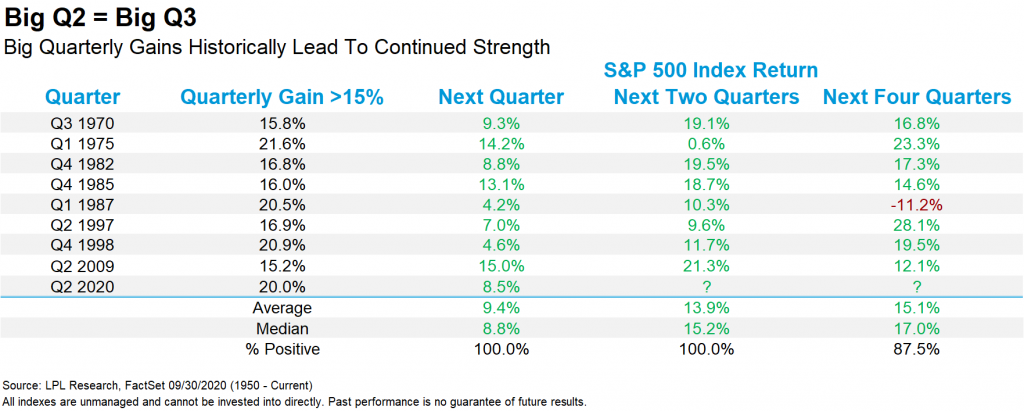Viewport: 1024px width, 411px height.
Task: Click the source line citing LPL Research
Action: click(x=157, y=386)
